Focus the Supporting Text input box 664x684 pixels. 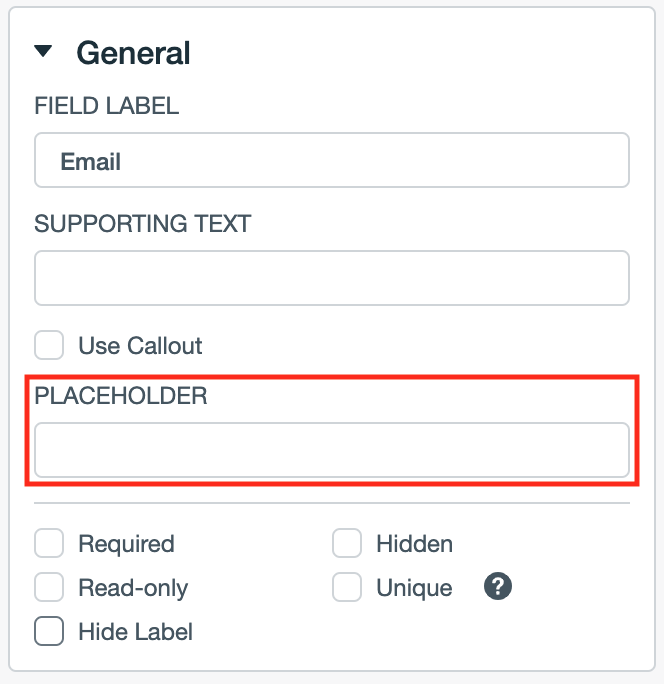331,278
